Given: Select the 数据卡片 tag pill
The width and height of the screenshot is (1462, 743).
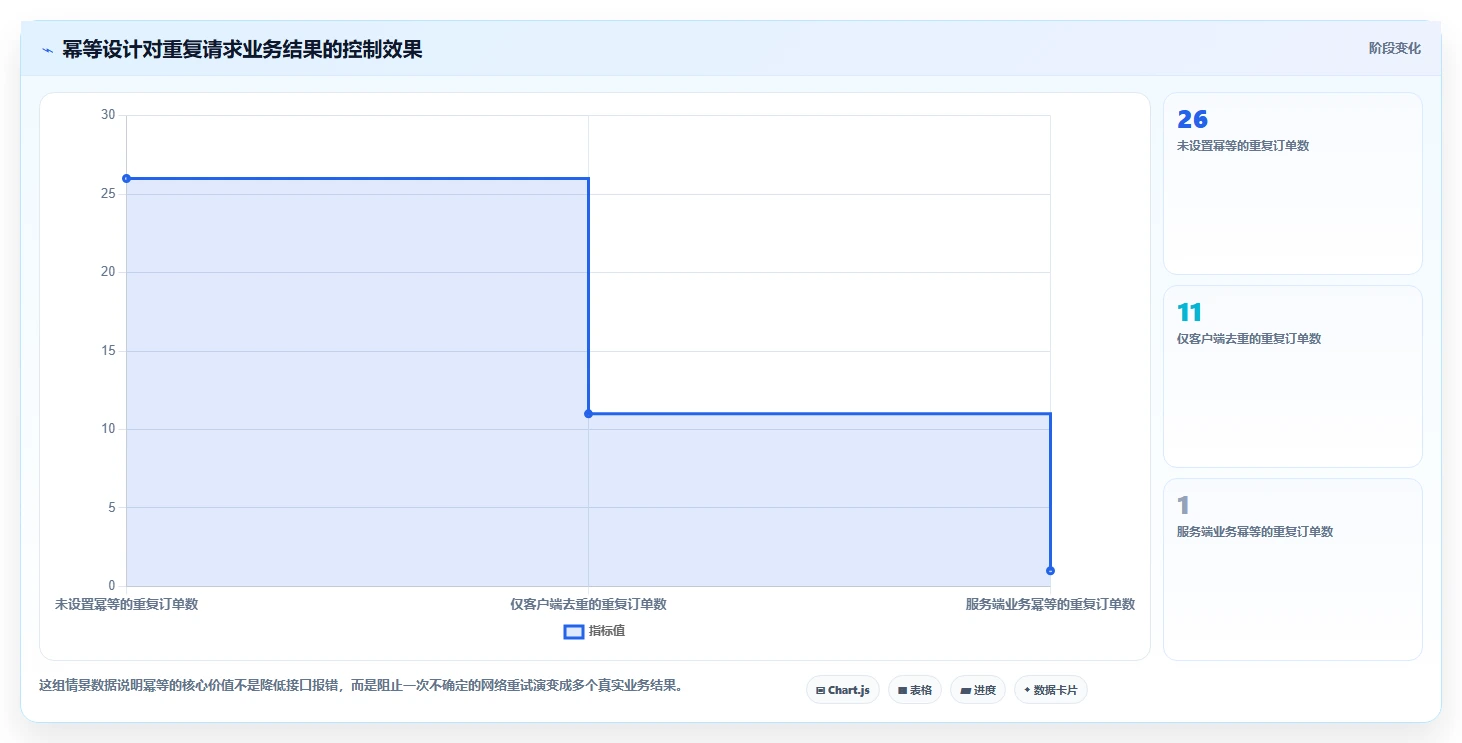Looking at the screenshot, I should coord(1051,690).
